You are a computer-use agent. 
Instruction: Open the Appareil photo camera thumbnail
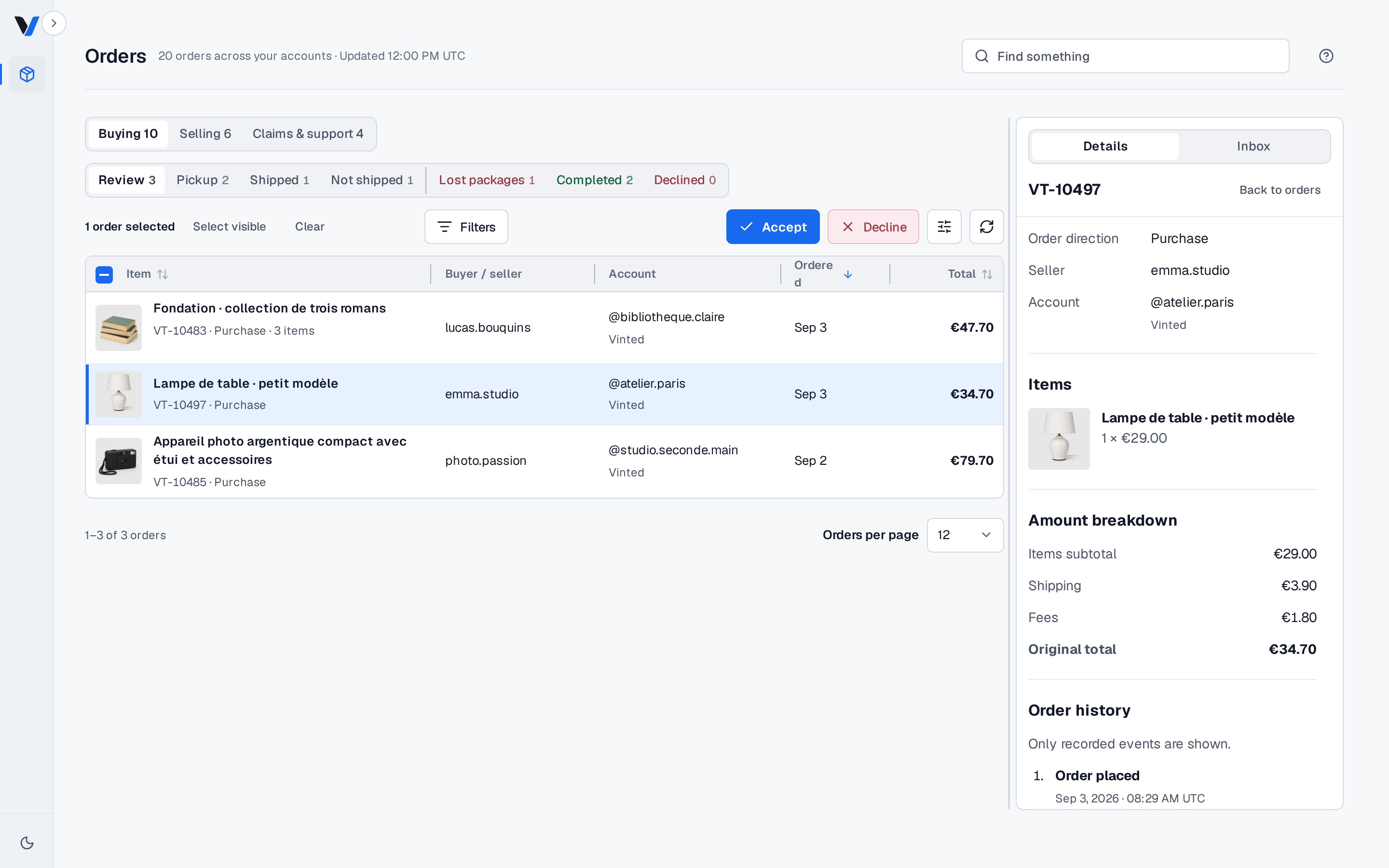119,461
